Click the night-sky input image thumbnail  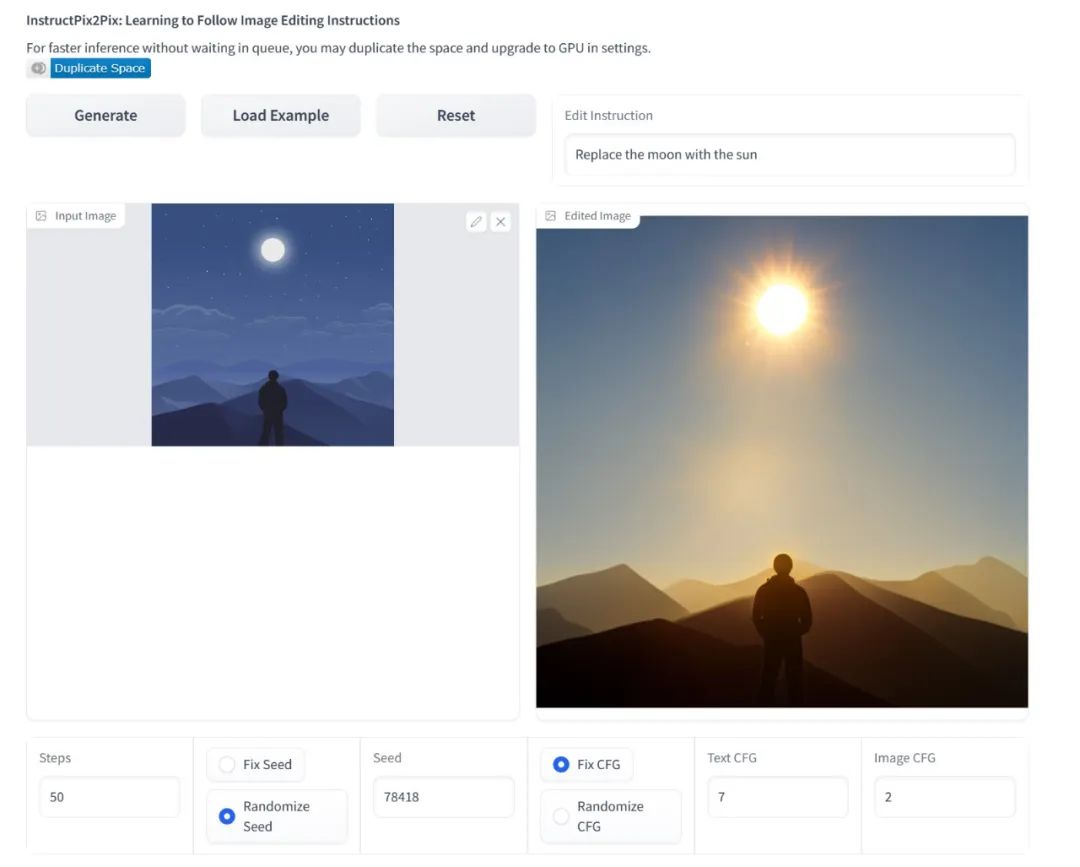tap(272, 325)
